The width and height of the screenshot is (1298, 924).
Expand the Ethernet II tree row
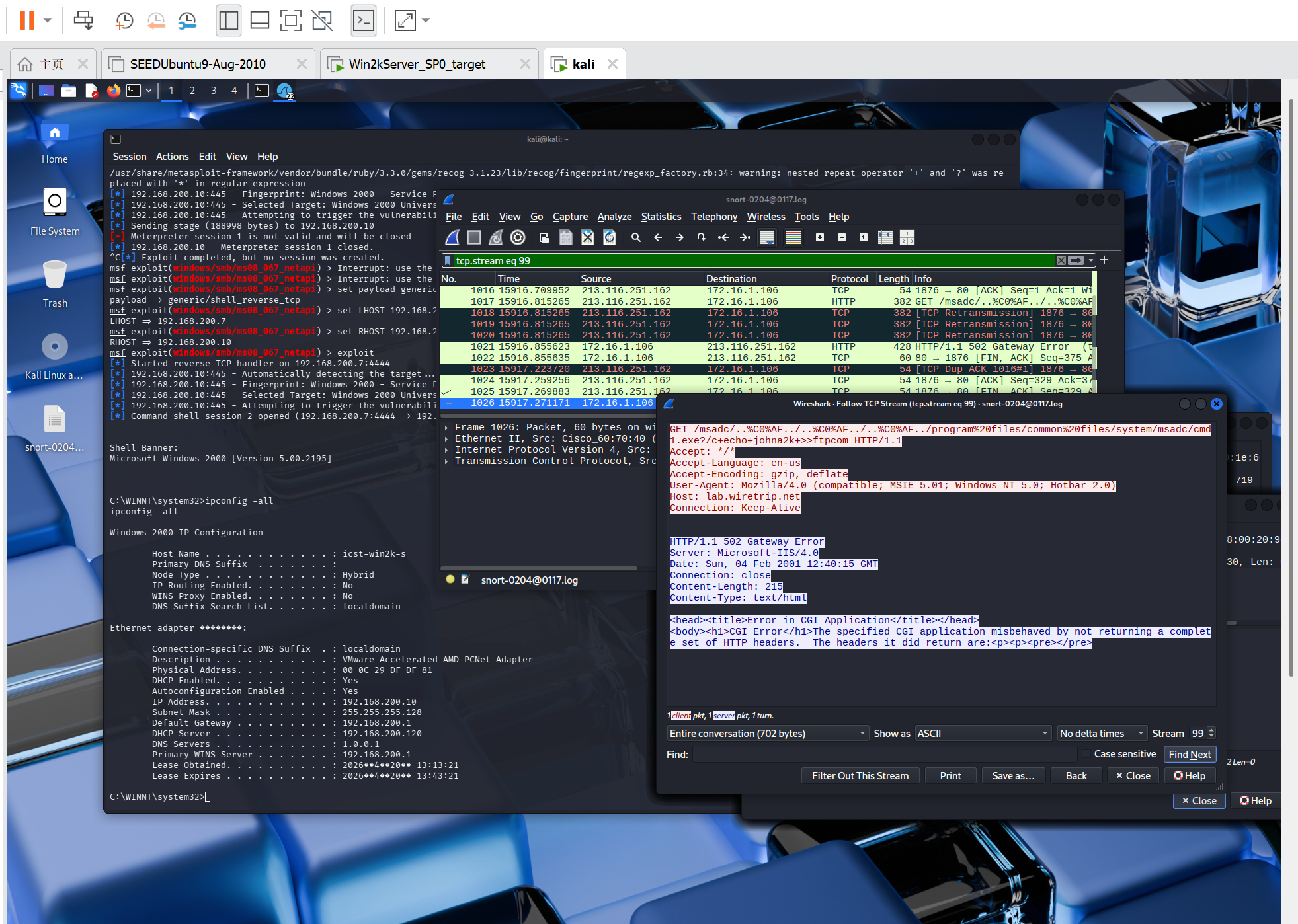(x=447, y=439)
